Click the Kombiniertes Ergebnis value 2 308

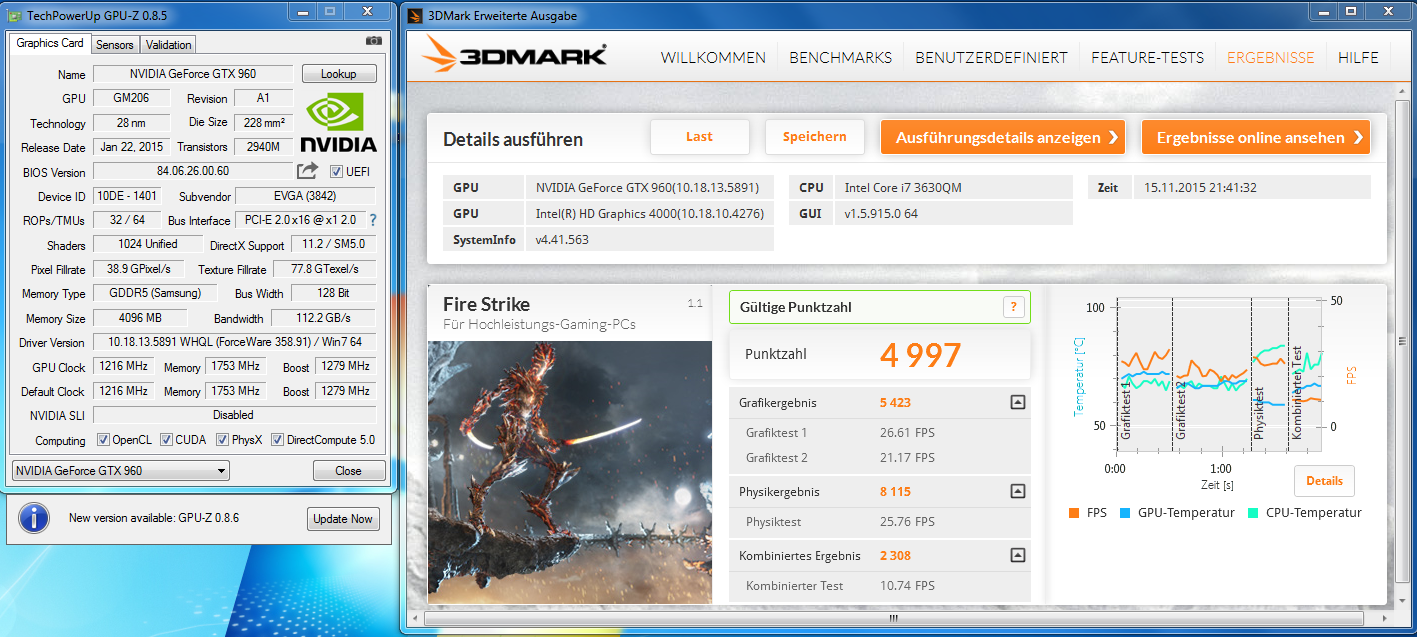click(895, 556)
